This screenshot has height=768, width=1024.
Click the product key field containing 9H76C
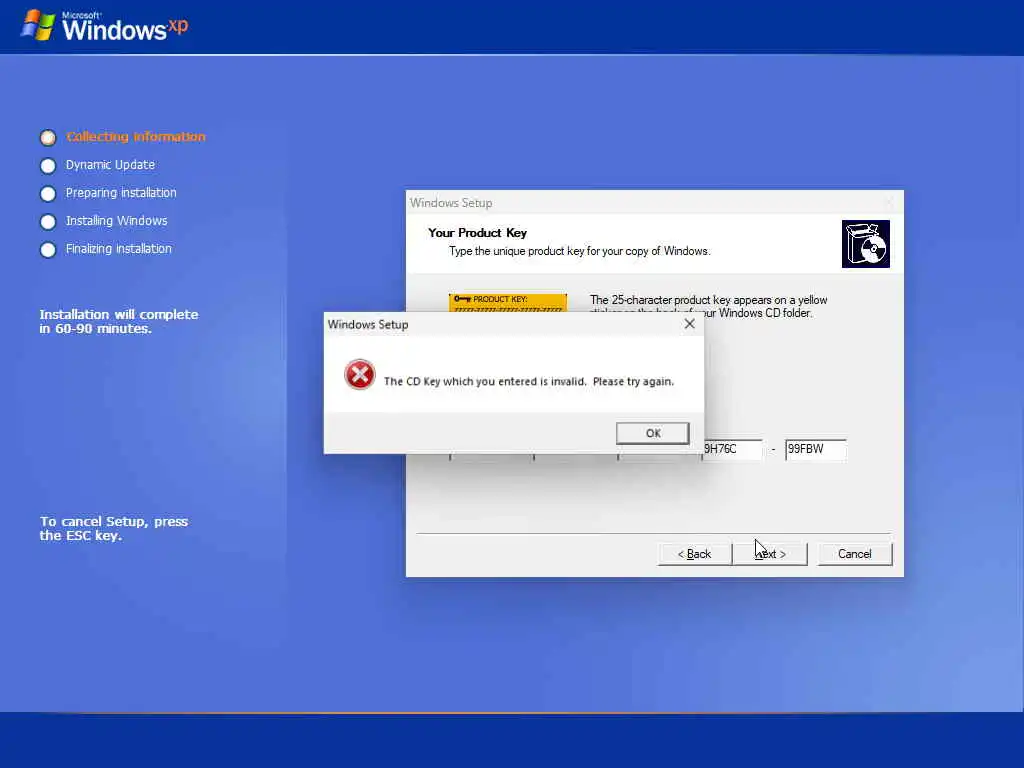coord(731,449)
